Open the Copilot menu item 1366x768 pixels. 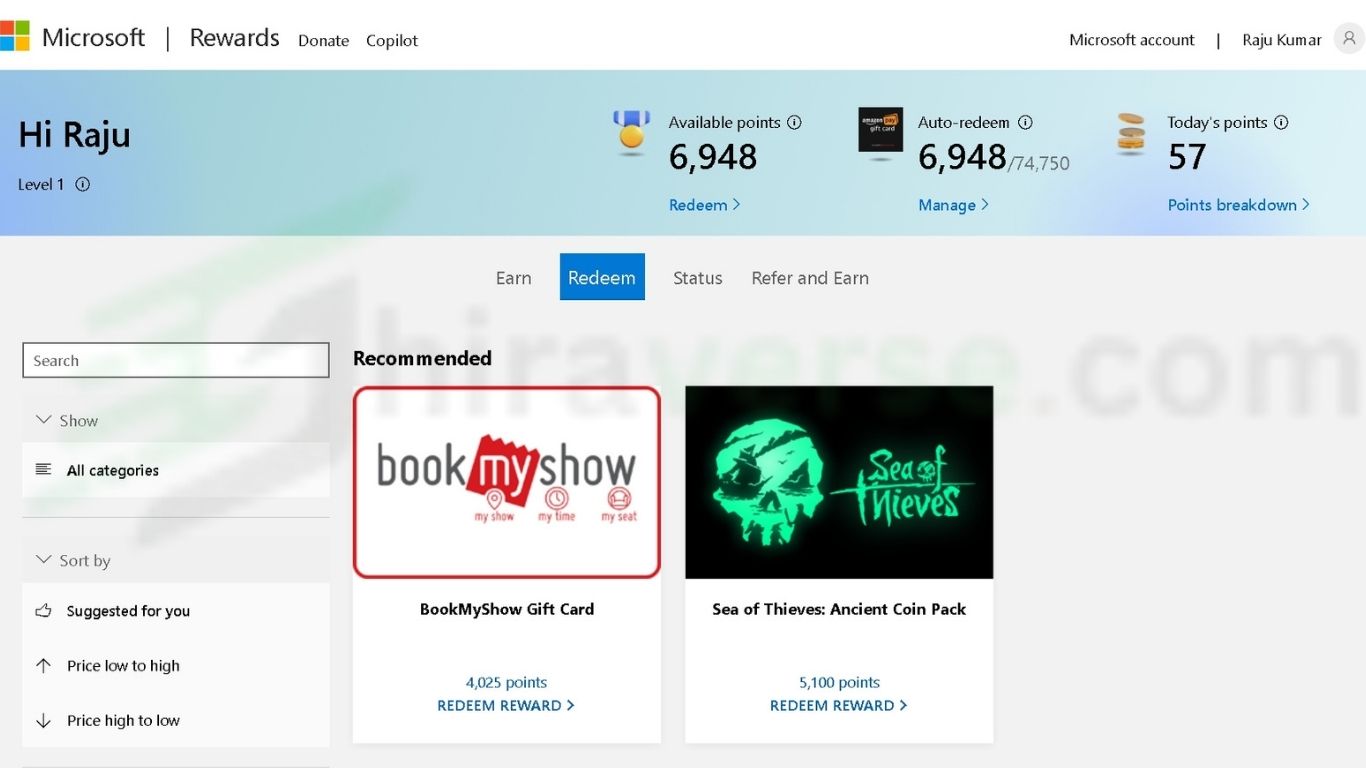[392, 40]
